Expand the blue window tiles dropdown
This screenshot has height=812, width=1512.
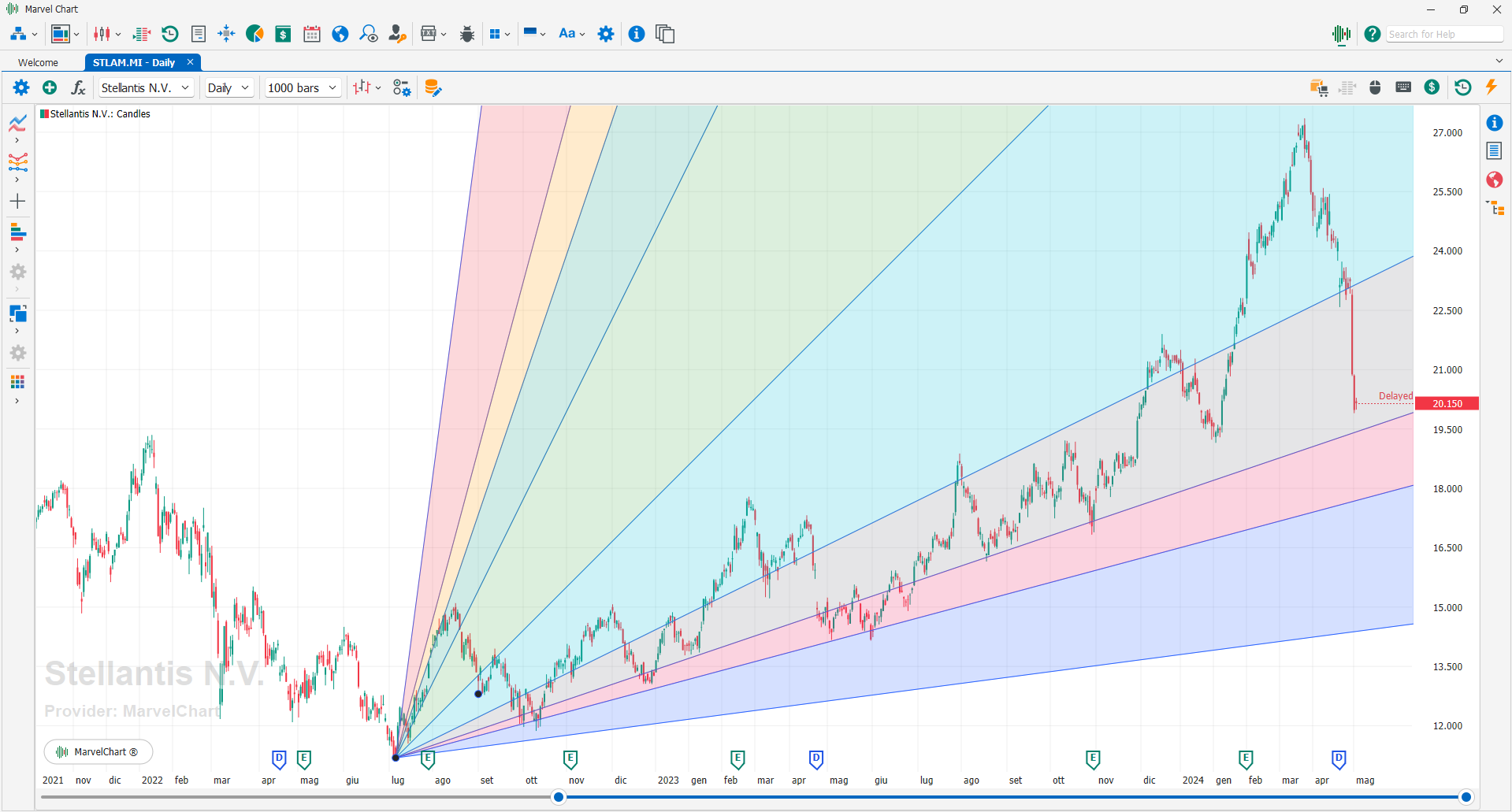tap(507, 35)
